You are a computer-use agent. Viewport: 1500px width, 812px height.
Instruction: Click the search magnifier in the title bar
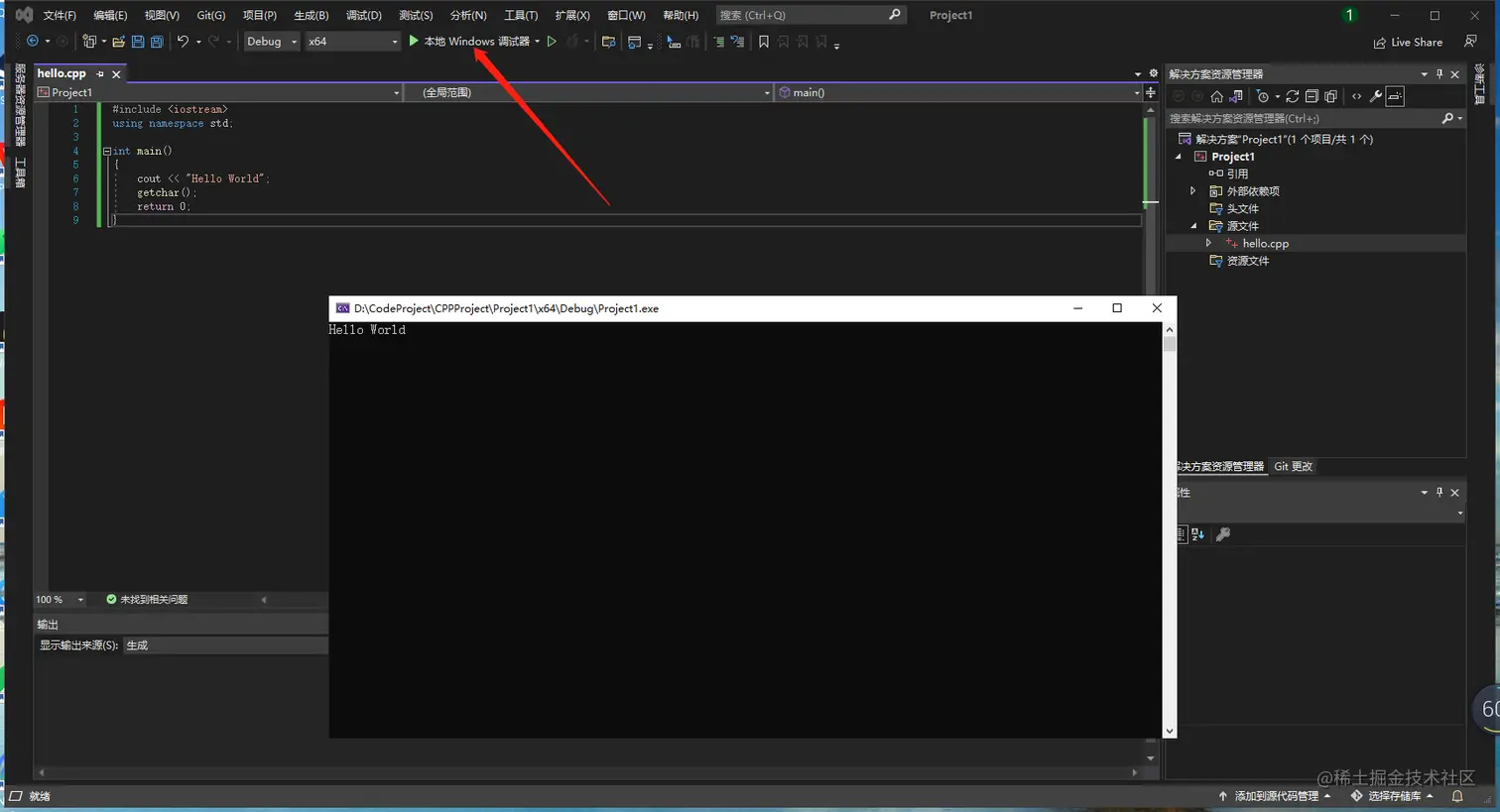point(895,15)
